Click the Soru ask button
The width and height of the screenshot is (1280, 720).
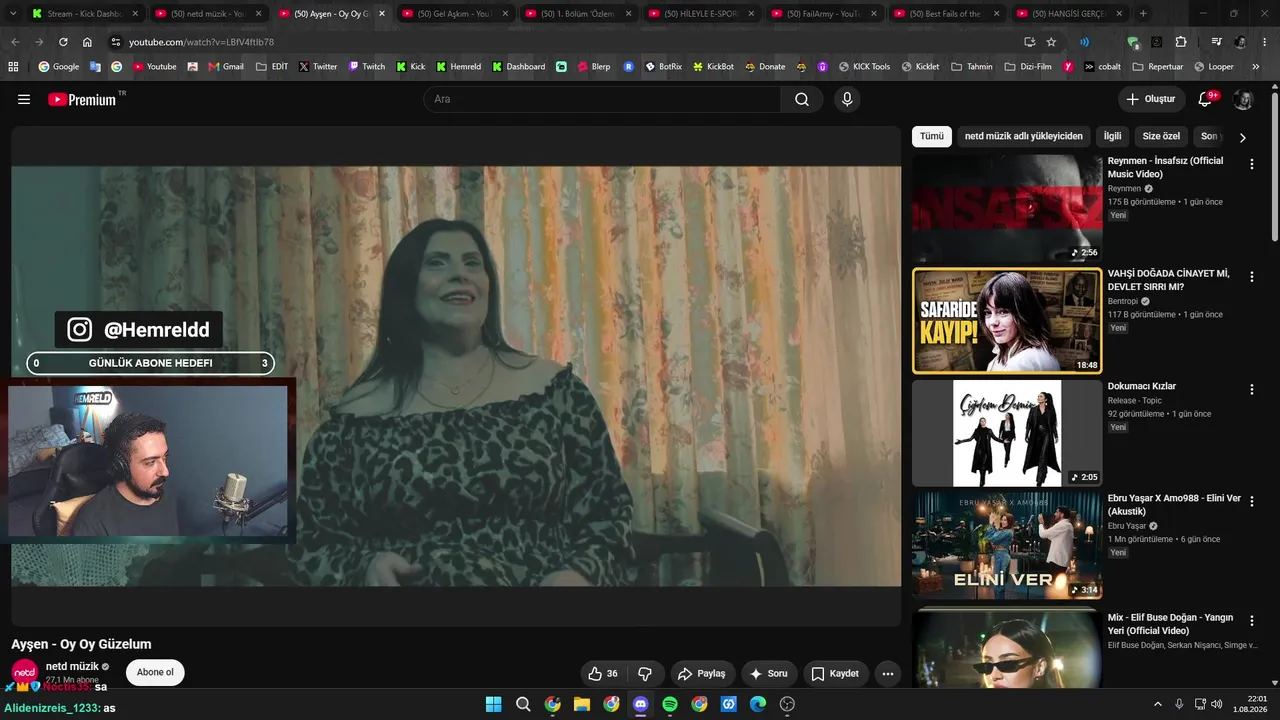(x=769, y=674)
